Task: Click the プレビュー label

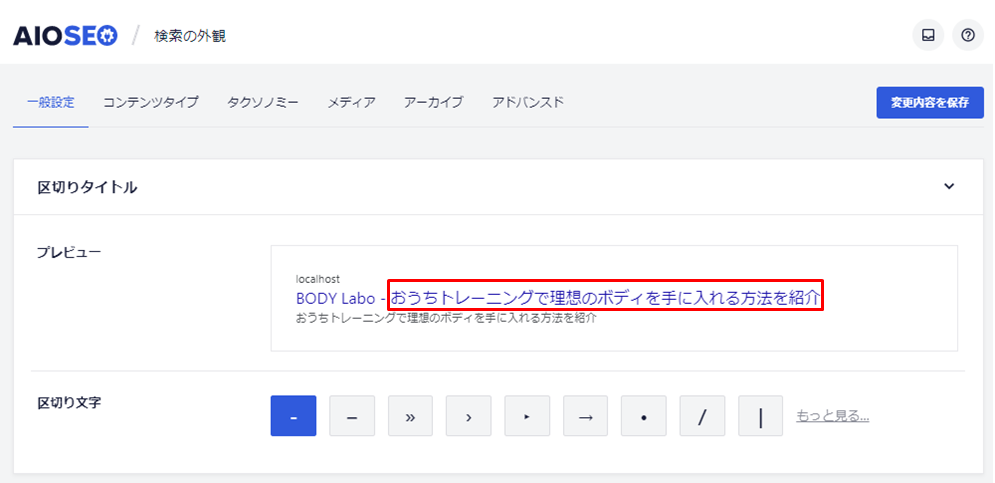Action: (x=69, y=252)
